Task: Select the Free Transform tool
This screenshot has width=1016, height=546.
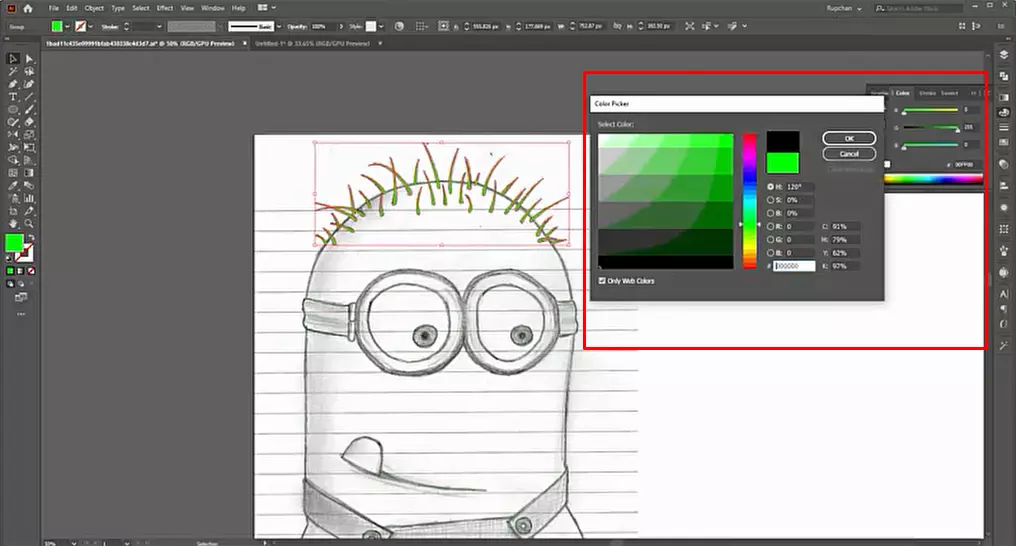Action: [x=29, y=148]
